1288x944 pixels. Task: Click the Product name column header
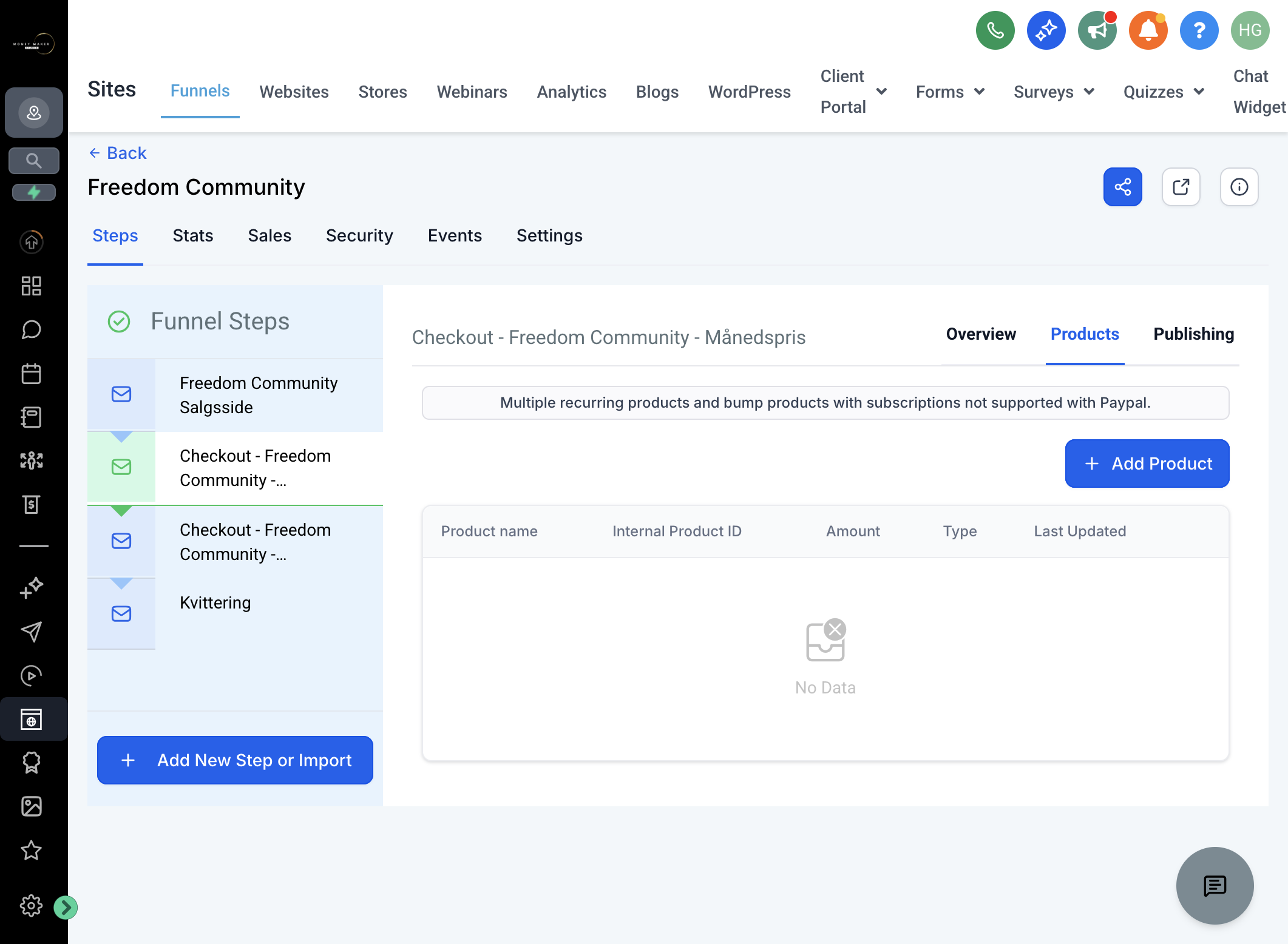(489, 531)
